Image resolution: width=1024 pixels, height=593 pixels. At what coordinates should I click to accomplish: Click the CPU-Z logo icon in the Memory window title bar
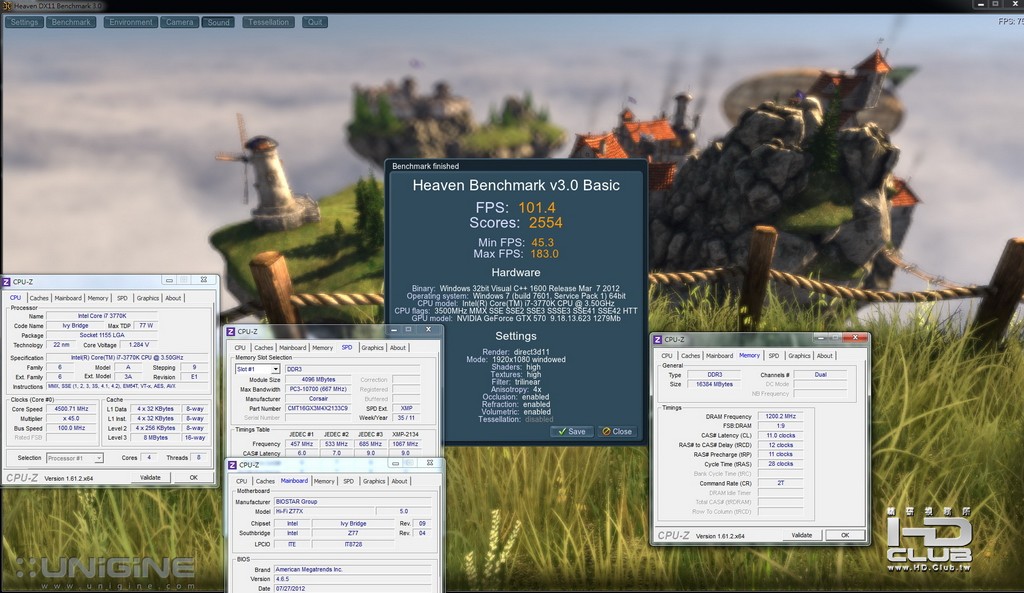coord(658,340)
